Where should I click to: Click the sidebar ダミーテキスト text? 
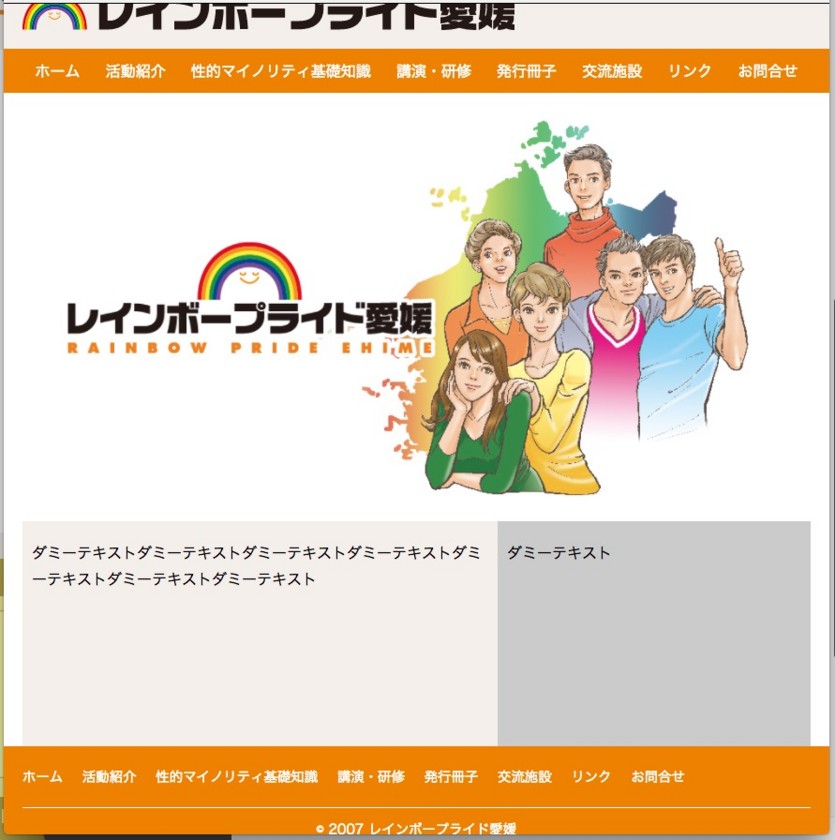[559, 552]
